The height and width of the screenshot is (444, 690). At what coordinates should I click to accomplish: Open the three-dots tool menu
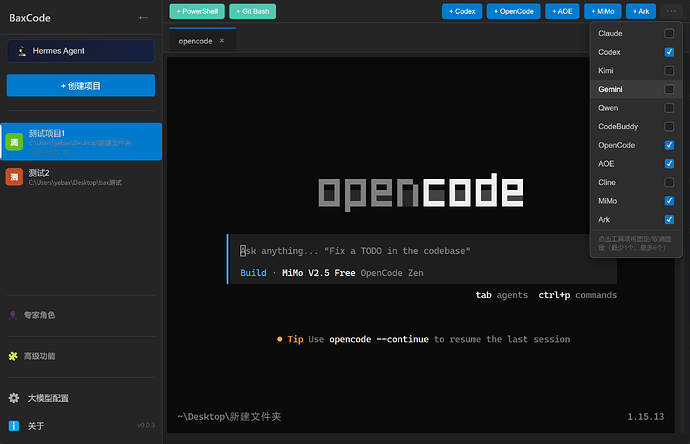(671, 11)
